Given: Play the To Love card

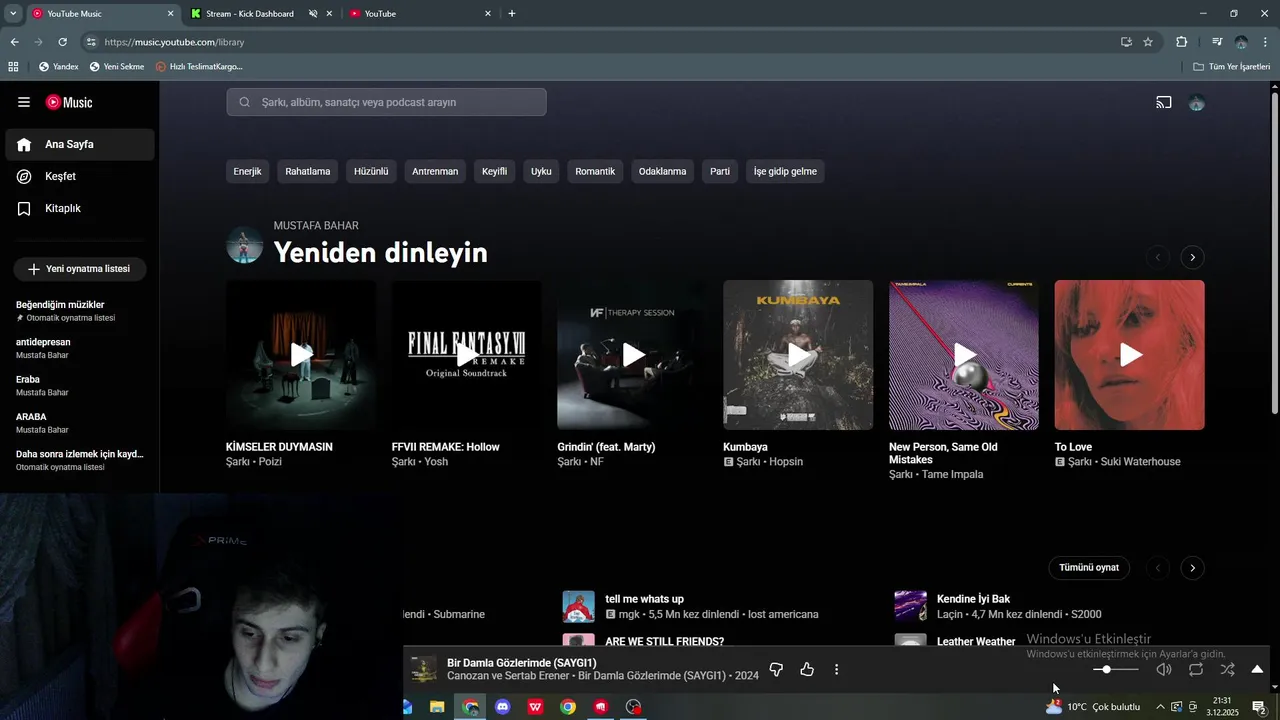Looking at the screenshot, I should pyautogui.click(x=1130, y=355).
